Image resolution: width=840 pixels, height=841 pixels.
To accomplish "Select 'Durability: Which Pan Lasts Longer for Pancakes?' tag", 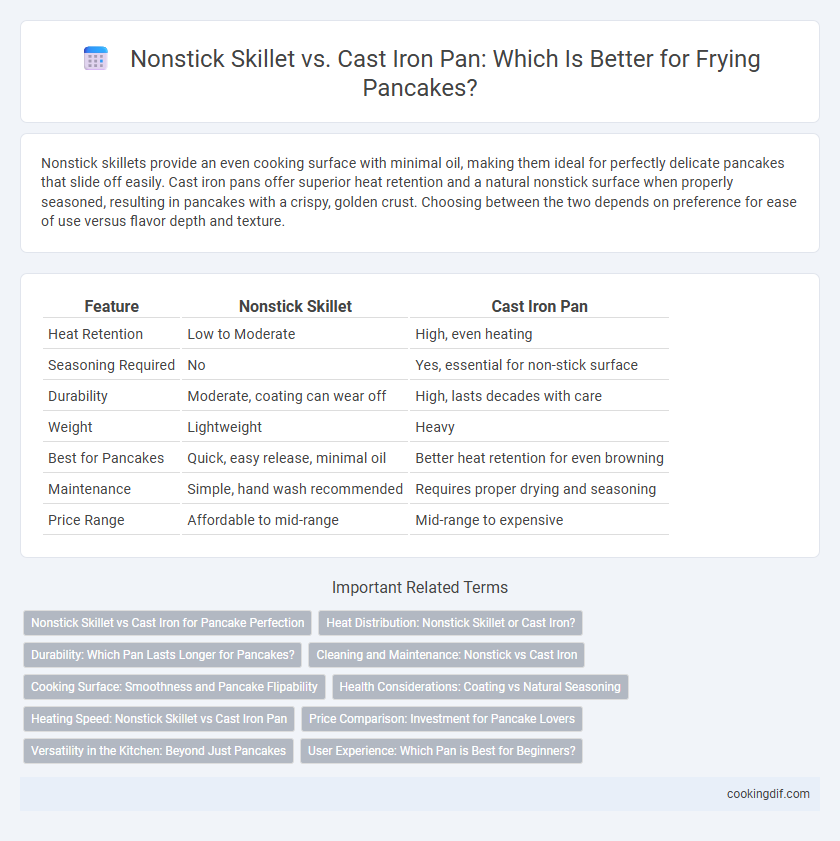I will coord(163,655).
